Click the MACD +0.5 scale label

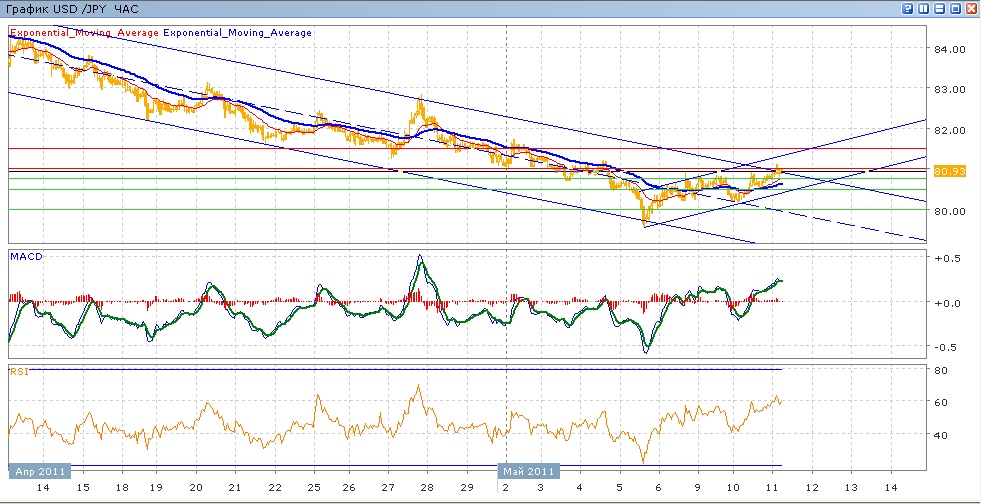[948, 259]
